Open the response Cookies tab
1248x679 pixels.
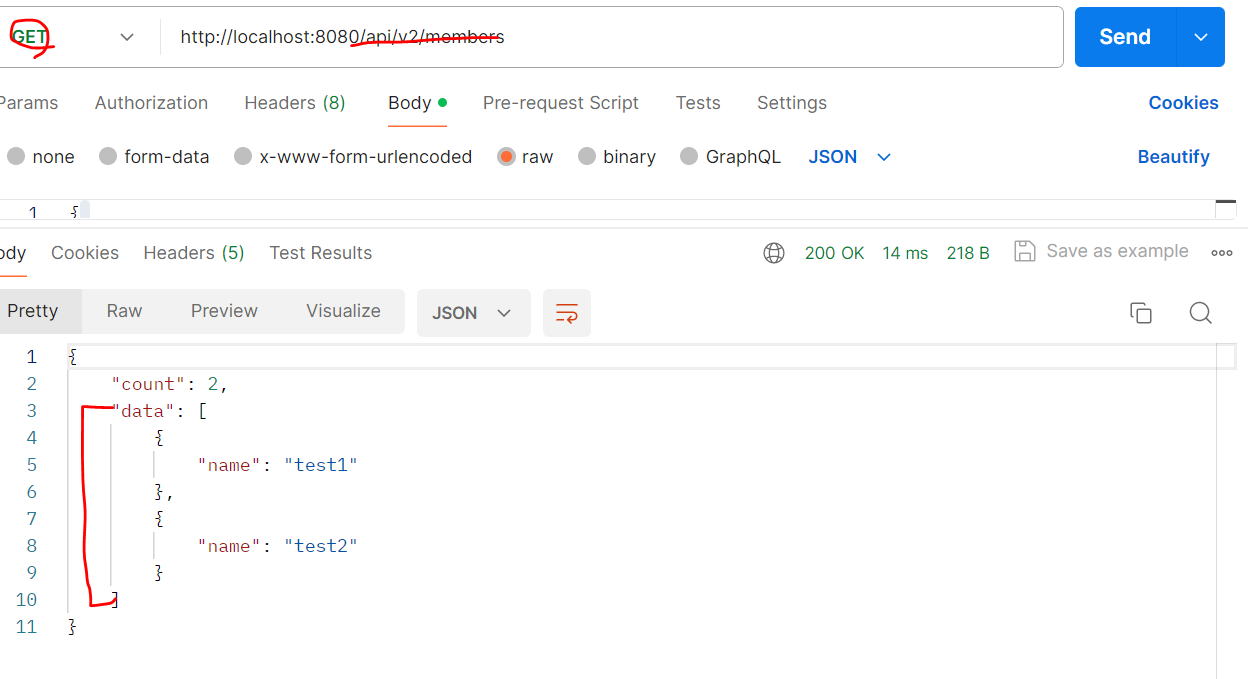pyautogui.click(x=85, y=253)
